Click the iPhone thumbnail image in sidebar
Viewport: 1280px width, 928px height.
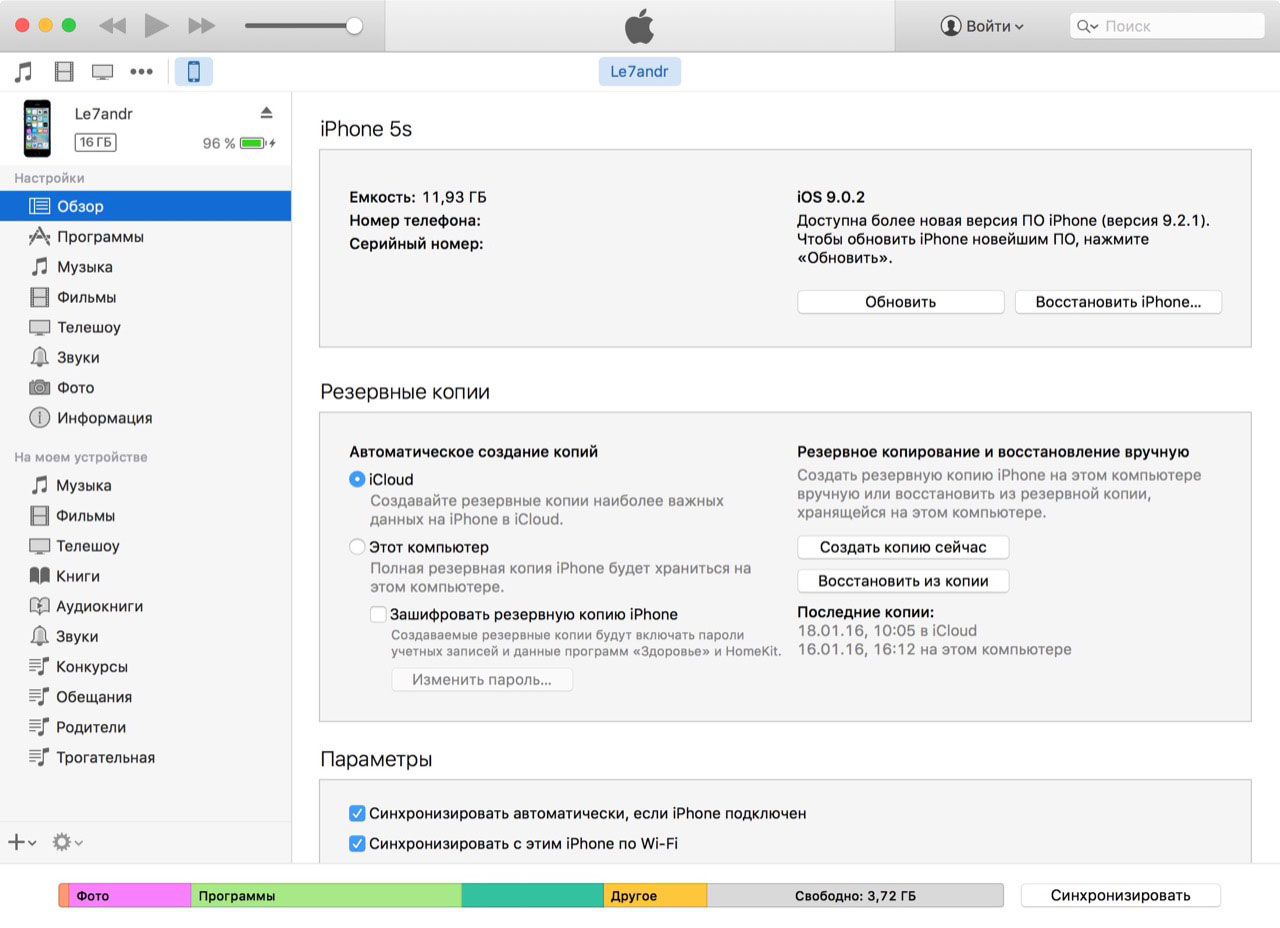pyautogui.click(x=38, y=128)
